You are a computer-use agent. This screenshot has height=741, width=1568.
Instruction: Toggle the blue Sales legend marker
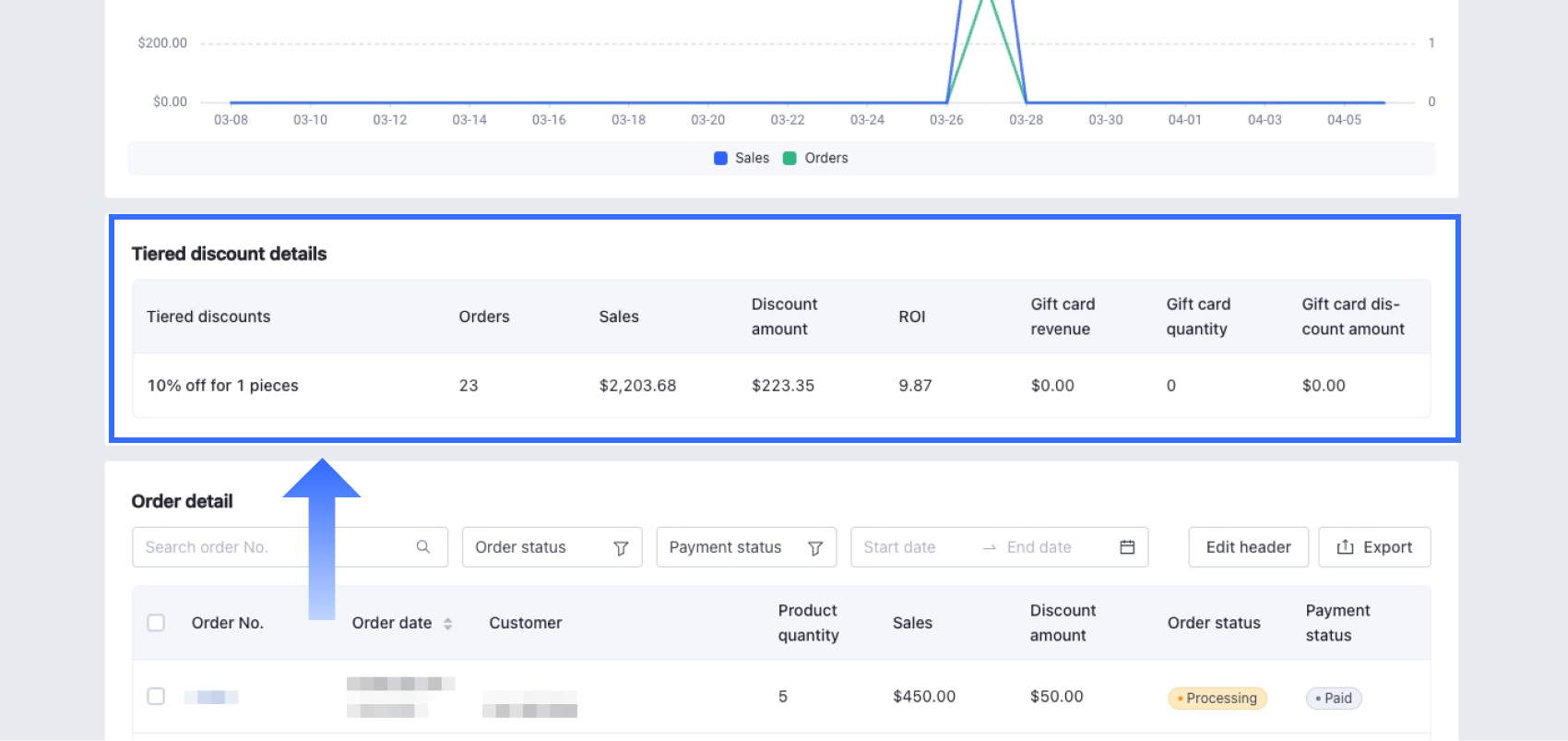click(x=720, y=158)
